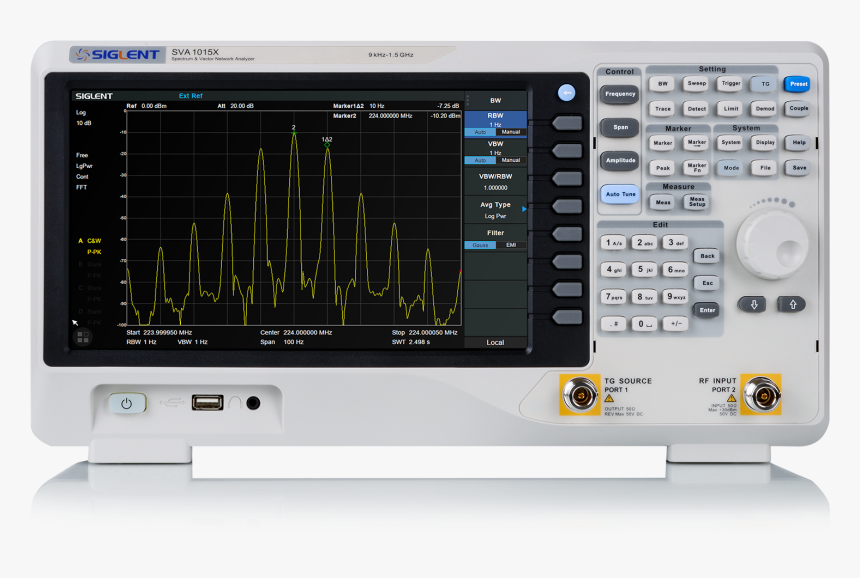Screen dimensions: 860x578
Task: Select the Span control key
Action: coord(620,127)
